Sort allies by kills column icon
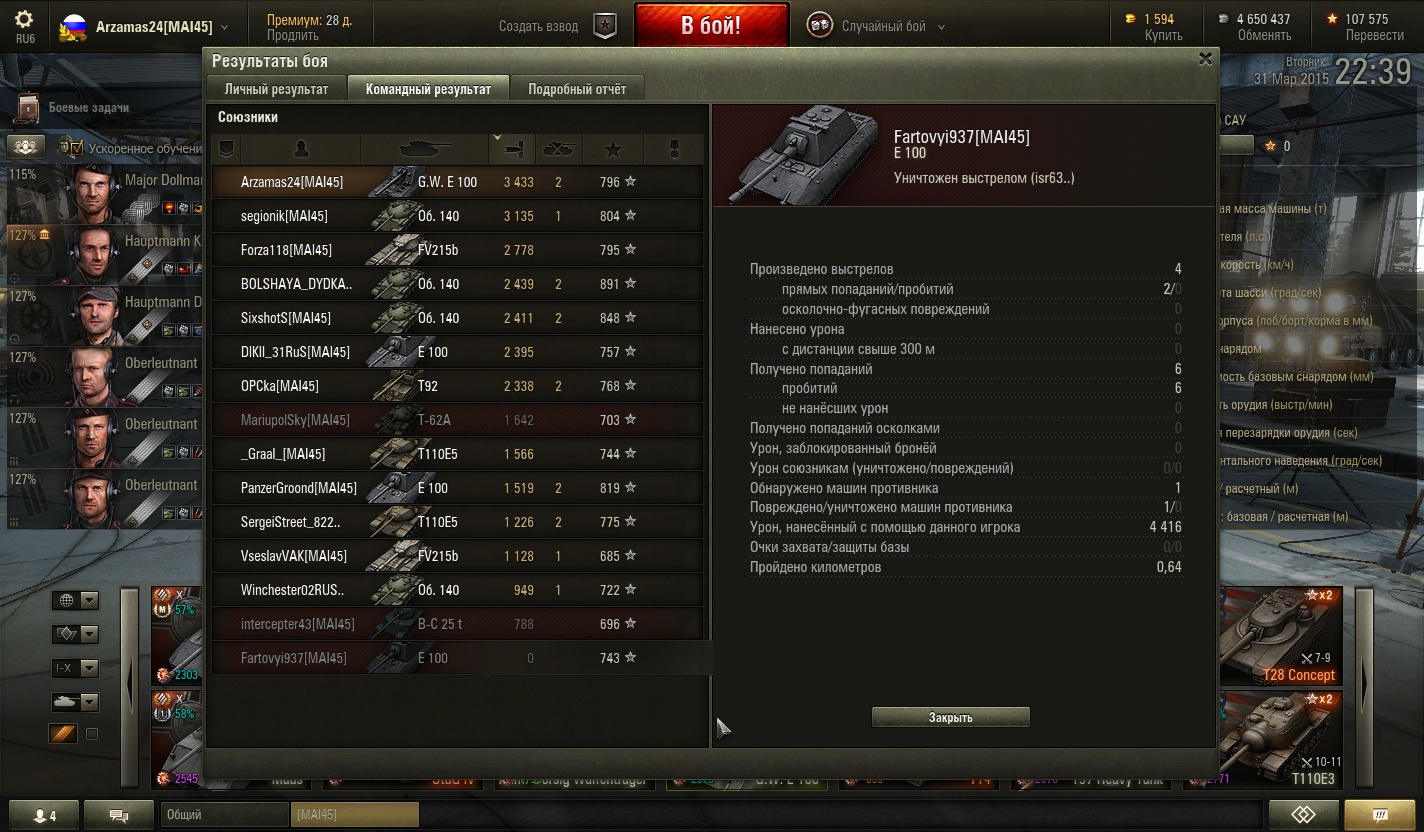This screenshot has height=832, width=1424. [x=559, y=149]
